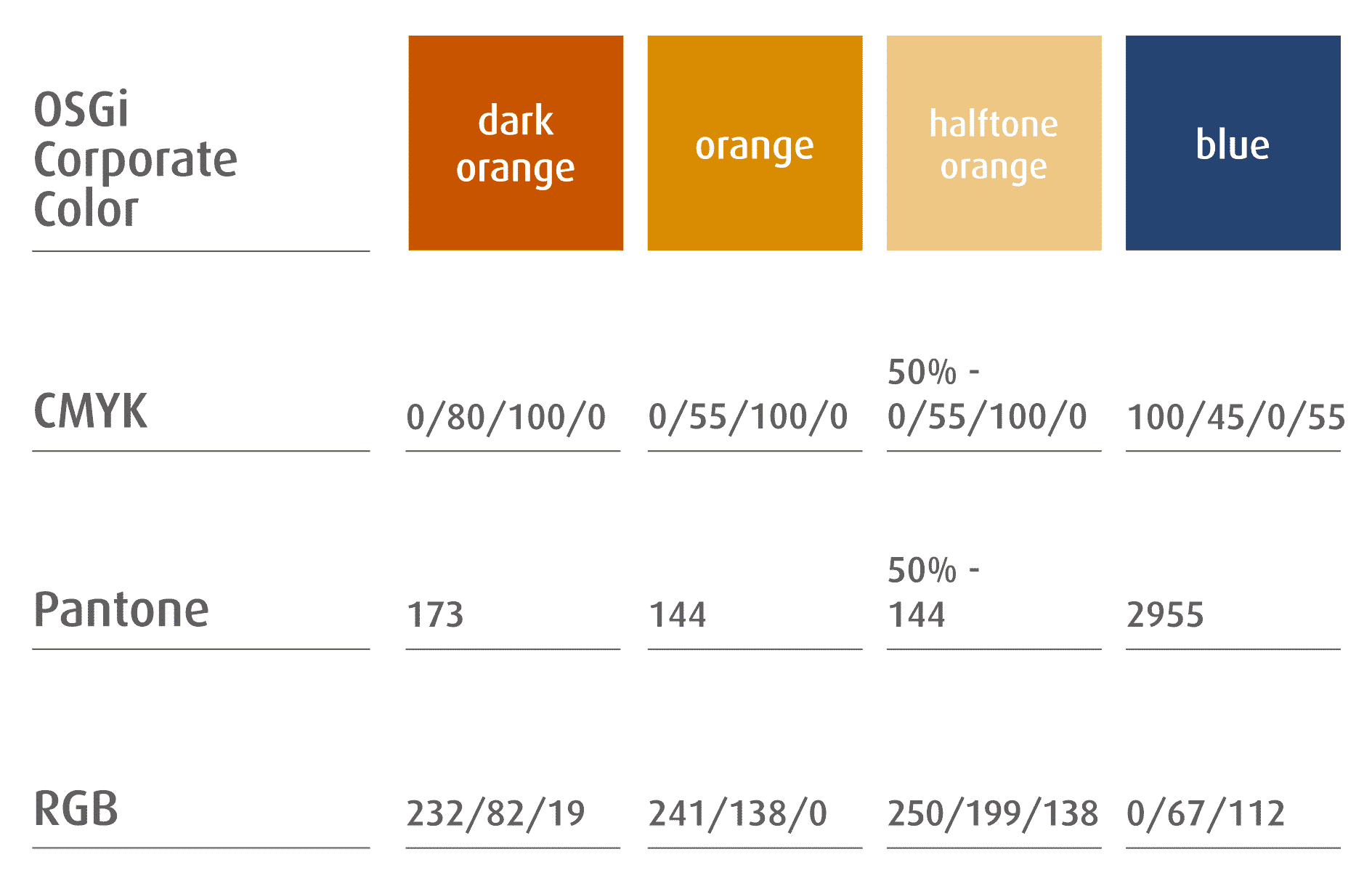
Task: Select Pantone value 2955
Action: click(x=1165, y=615)
